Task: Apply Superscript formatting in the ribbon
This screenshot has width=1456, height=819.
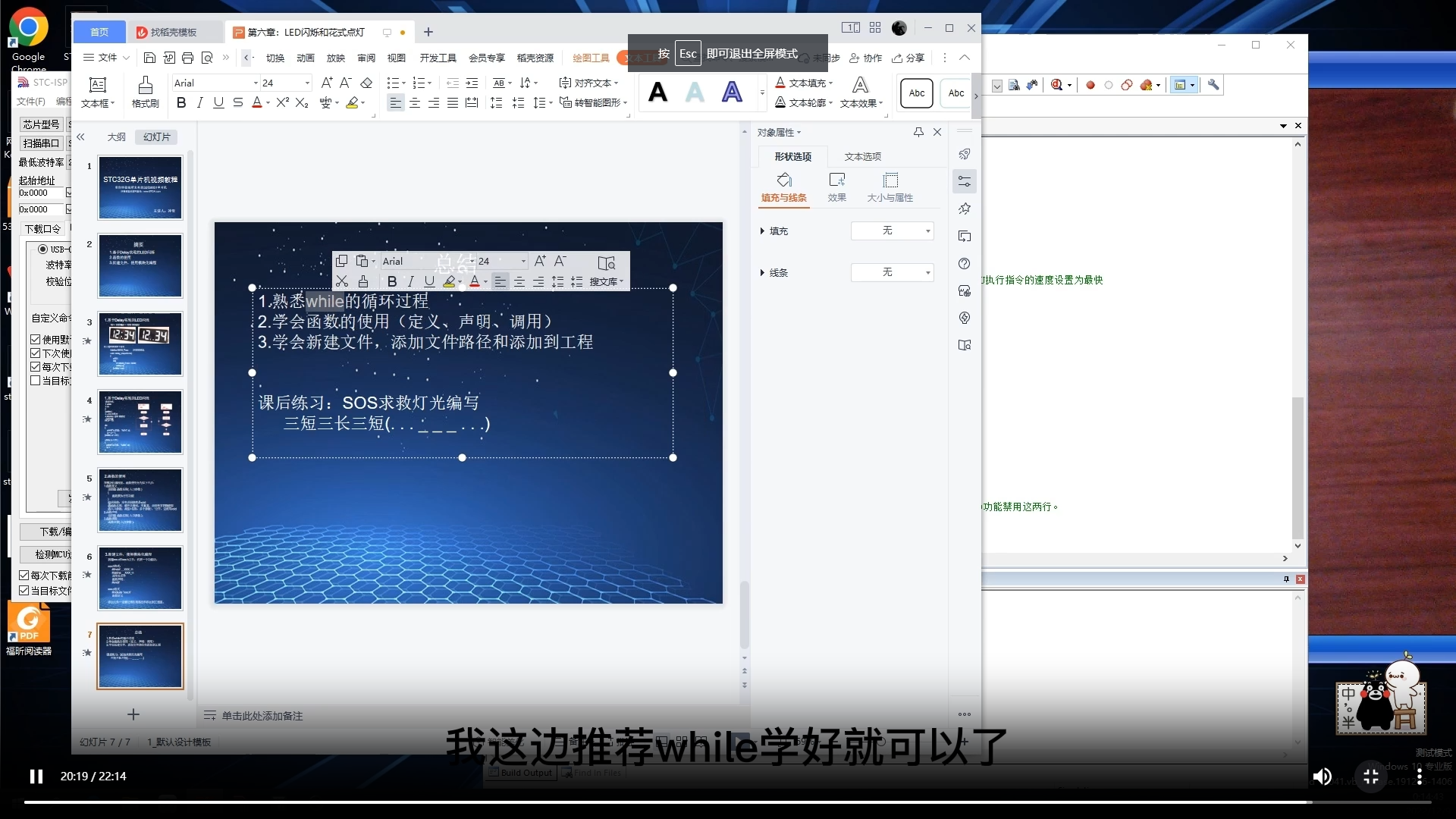Action: [282, 102]
